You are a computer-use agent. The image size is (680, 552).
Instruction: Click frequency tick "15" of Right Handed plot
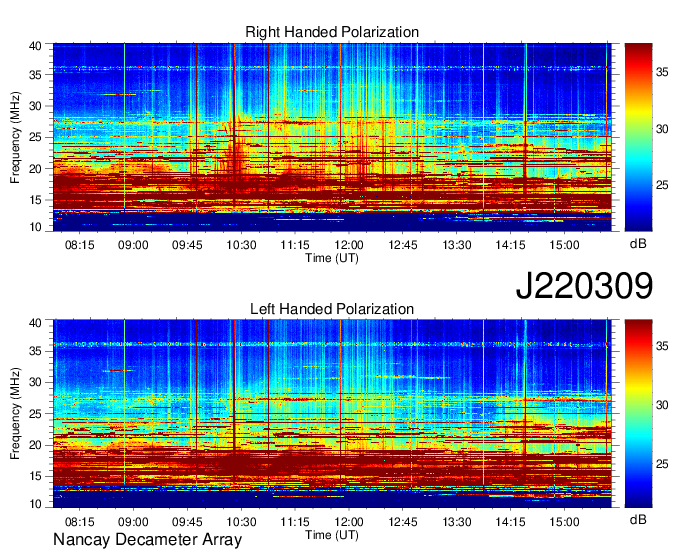pyautogui.click(x=35, y=200)
